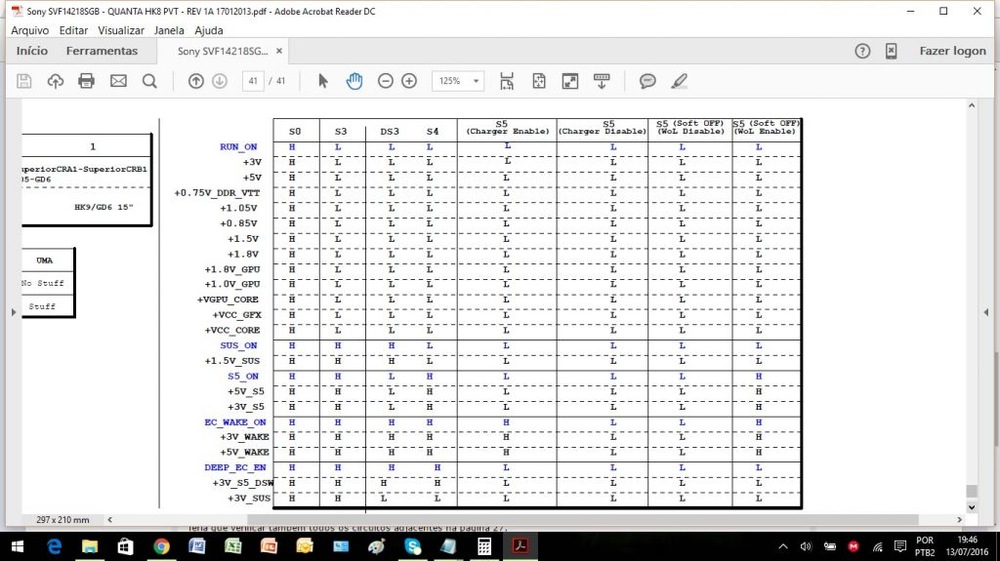The height and width of the screenshot is (561, 1000).
Task: Go to previous page arrow
Action: (x=196, y=81)
